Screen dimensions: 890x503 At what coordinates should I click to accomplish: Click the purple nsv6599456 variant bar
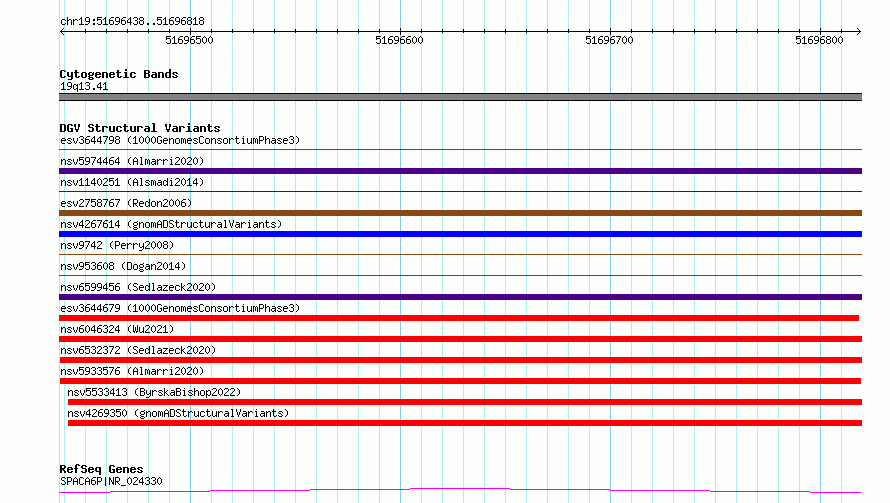(x=460, y=297)
